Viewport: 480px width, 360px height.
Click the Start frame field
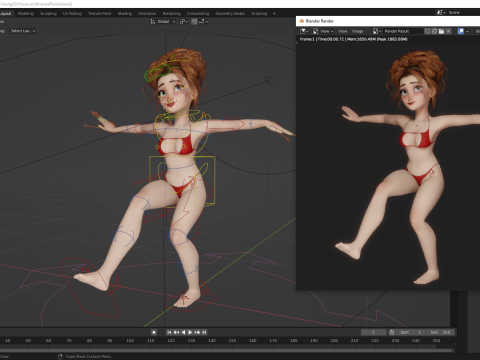click(411, 332)
